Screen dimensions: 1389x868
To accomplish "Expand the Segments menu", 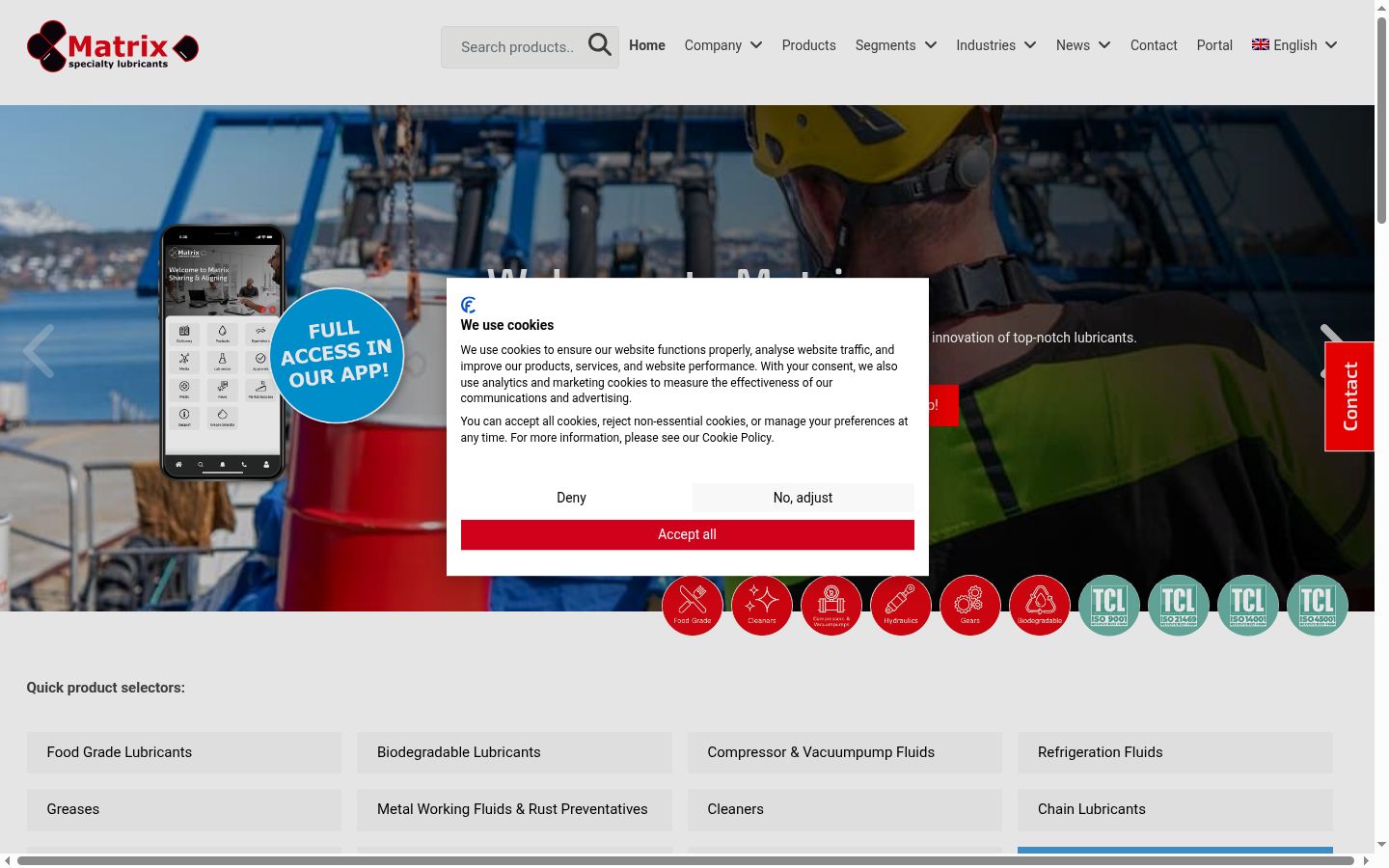I will [x=896, y=45].
